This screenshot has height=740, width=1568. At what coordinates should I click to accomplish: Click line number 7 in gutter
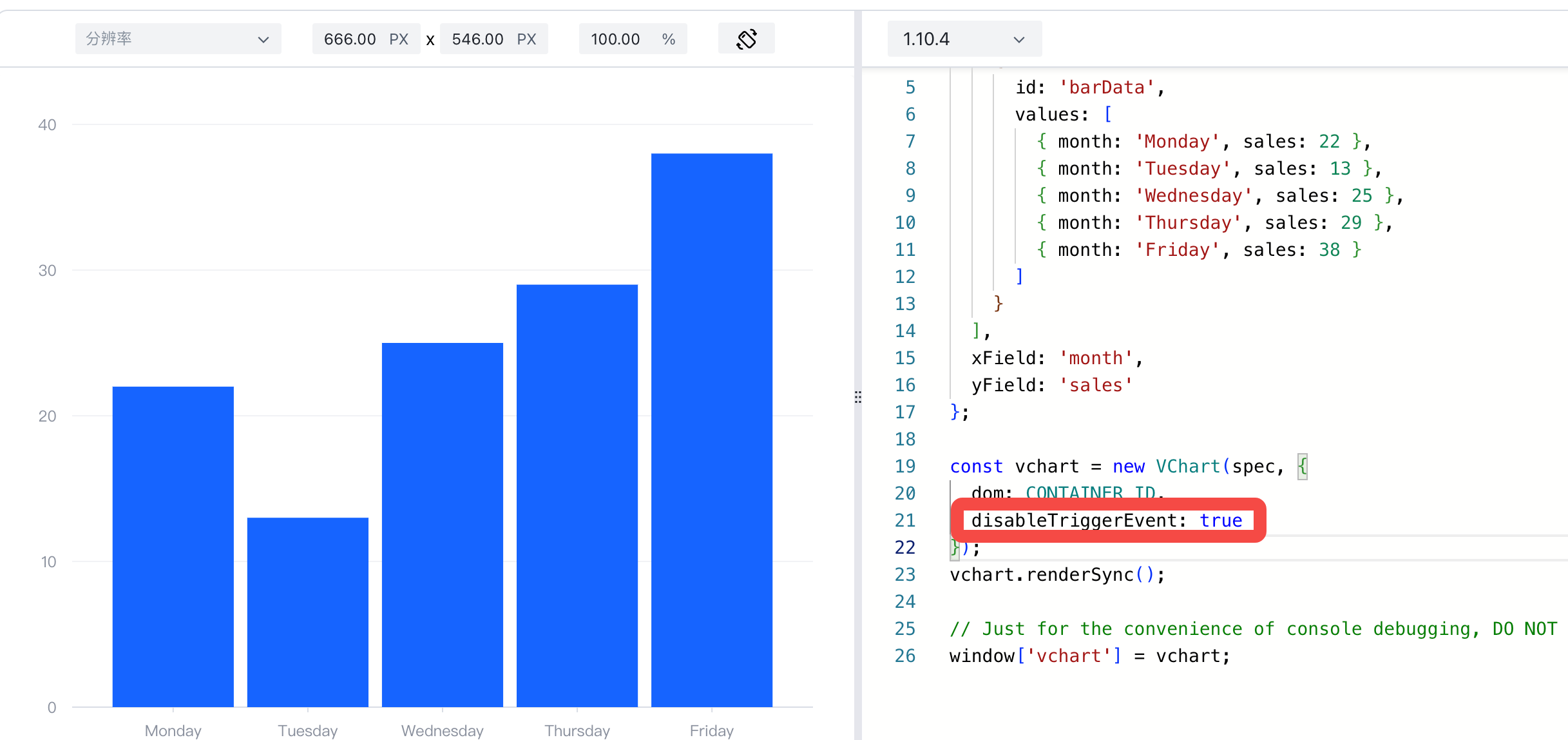tap(910, 141)
